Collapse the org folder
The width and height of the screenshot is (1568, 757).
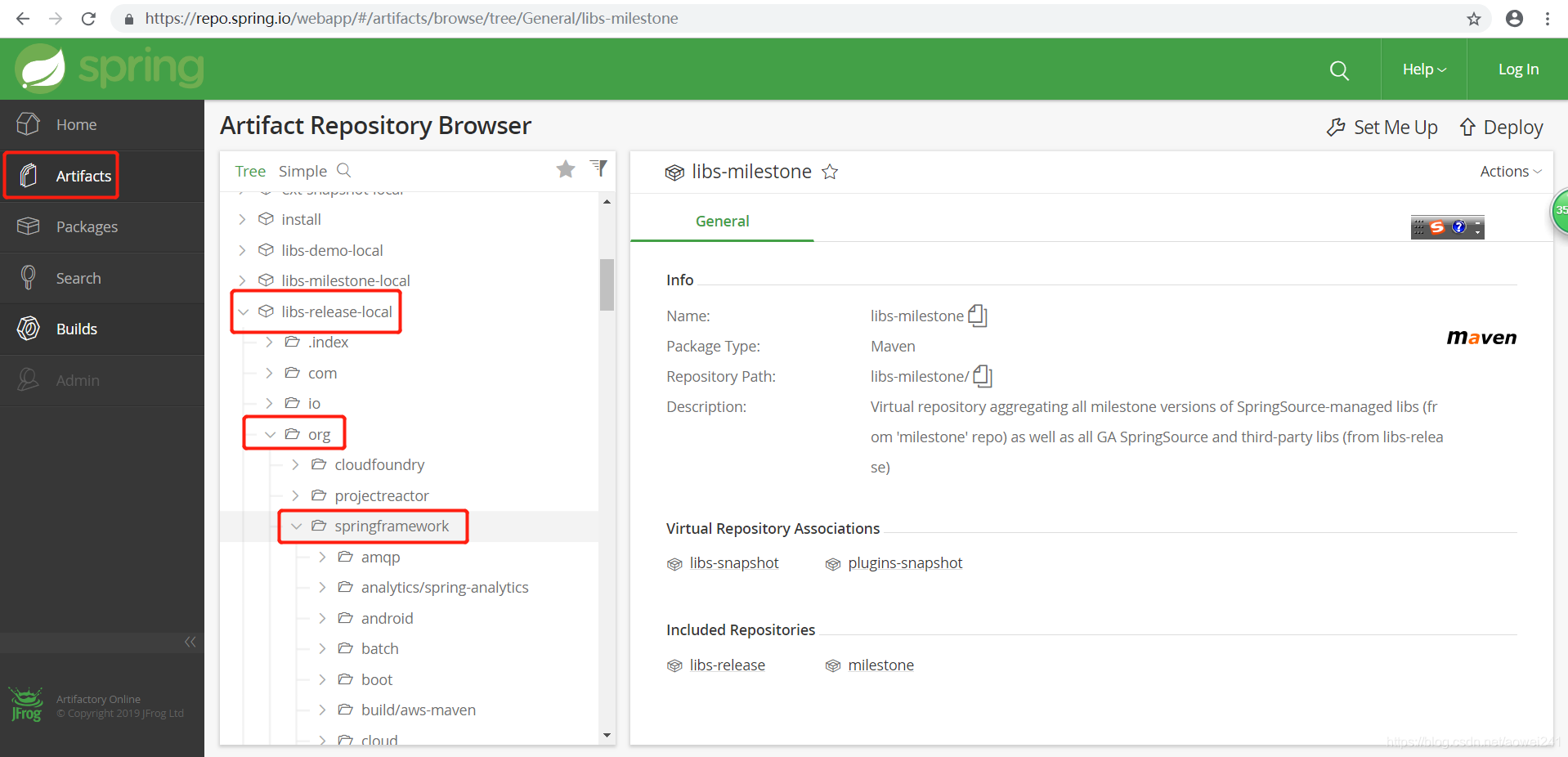[x=270, y=434]
